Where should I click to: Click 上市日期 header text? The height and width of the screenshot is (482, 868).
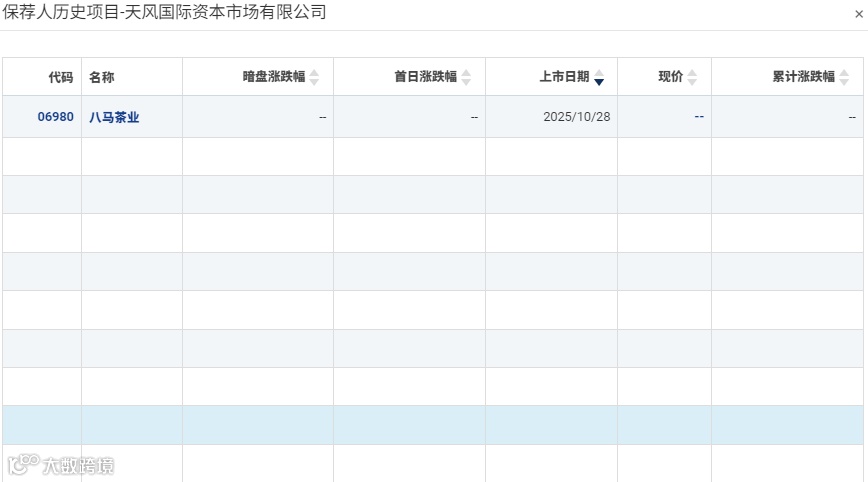[x=565, y=76]
